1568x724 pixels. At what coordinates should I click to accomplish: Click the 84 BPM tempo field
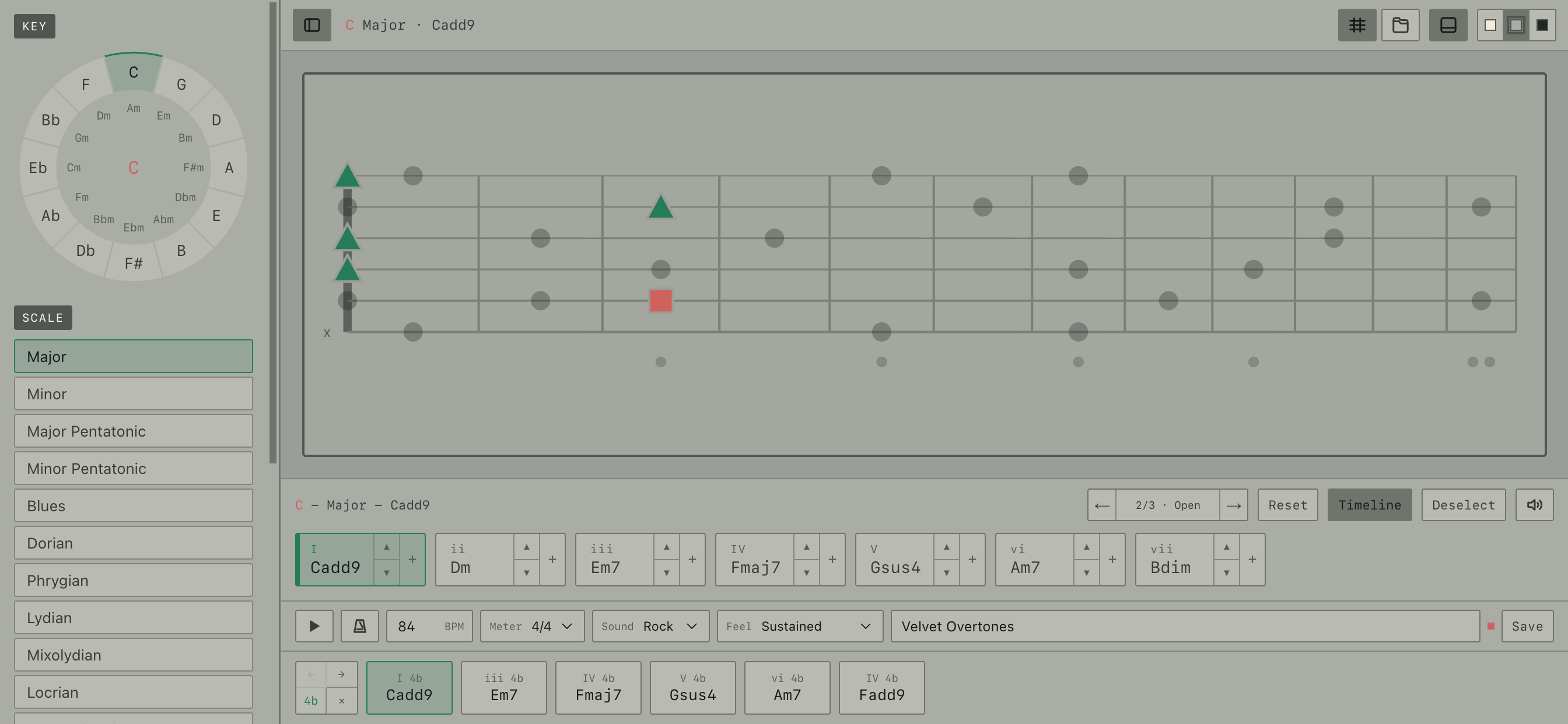[429, 626]
